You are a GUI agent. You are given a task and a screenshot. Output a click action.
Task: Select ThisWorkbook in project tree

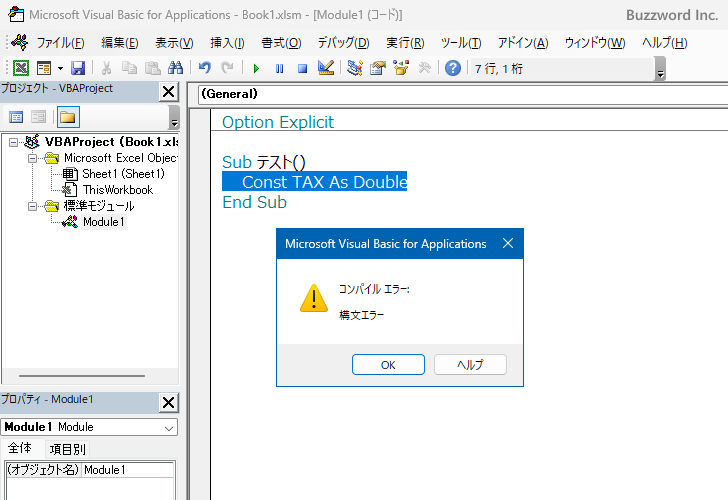[118, 190]
